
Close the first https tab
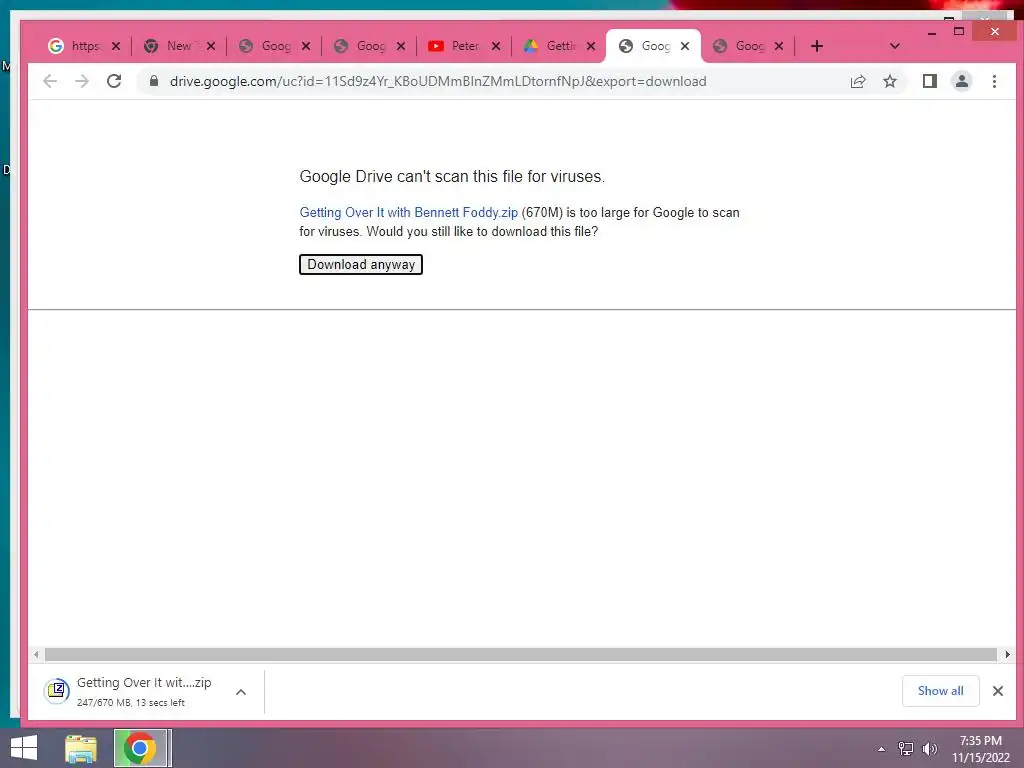pos(116,46)
